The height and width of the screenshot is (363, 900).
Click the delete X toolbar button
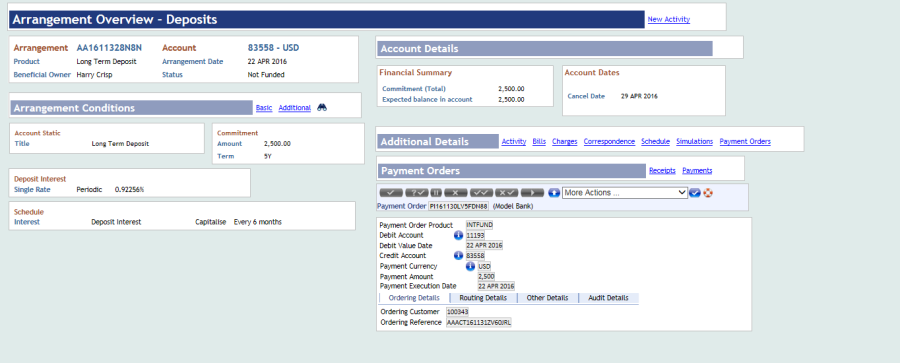[x=456, y=192]
